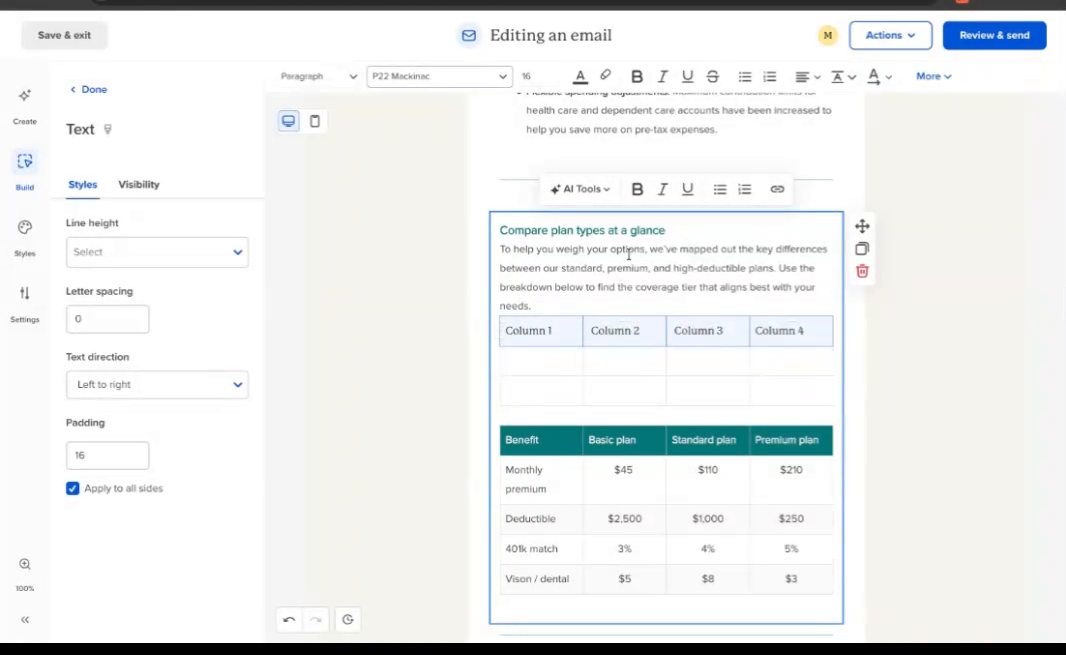Click the Padding input field

coord(107,455)
